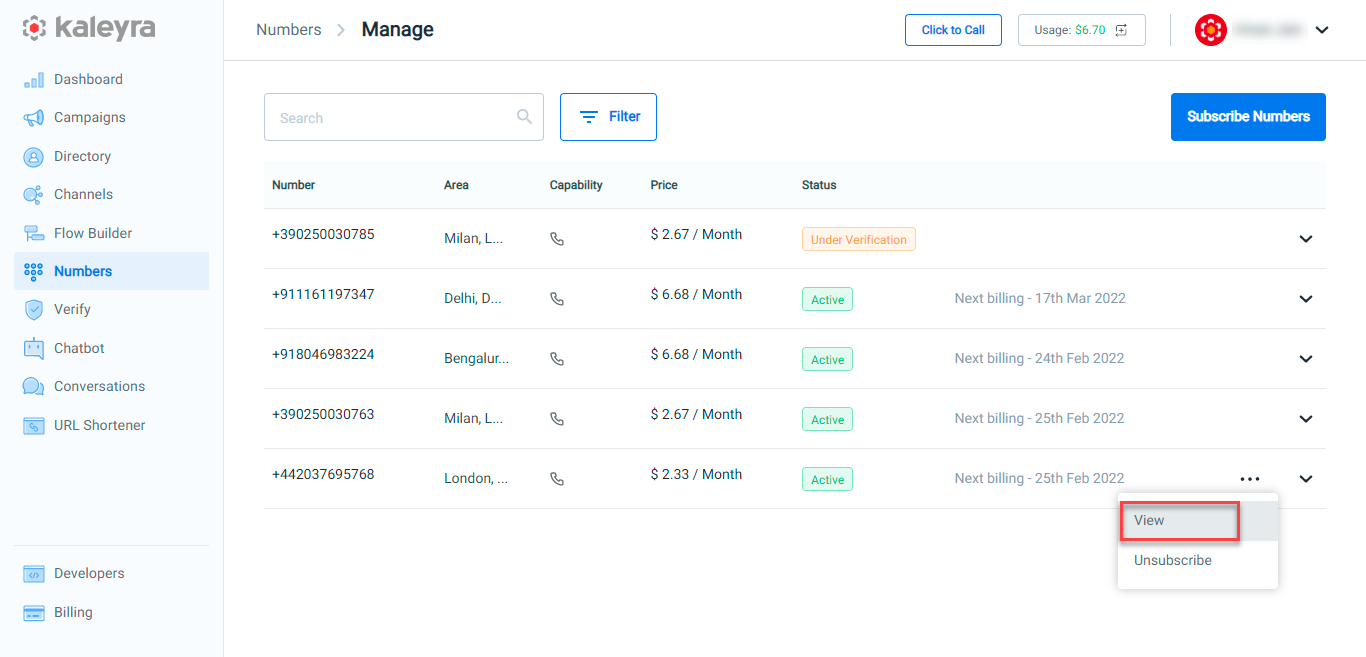This screenshot has width=1366, height=657.
Task: Click the search magnifier icon
Action: [x=524, y=117]
